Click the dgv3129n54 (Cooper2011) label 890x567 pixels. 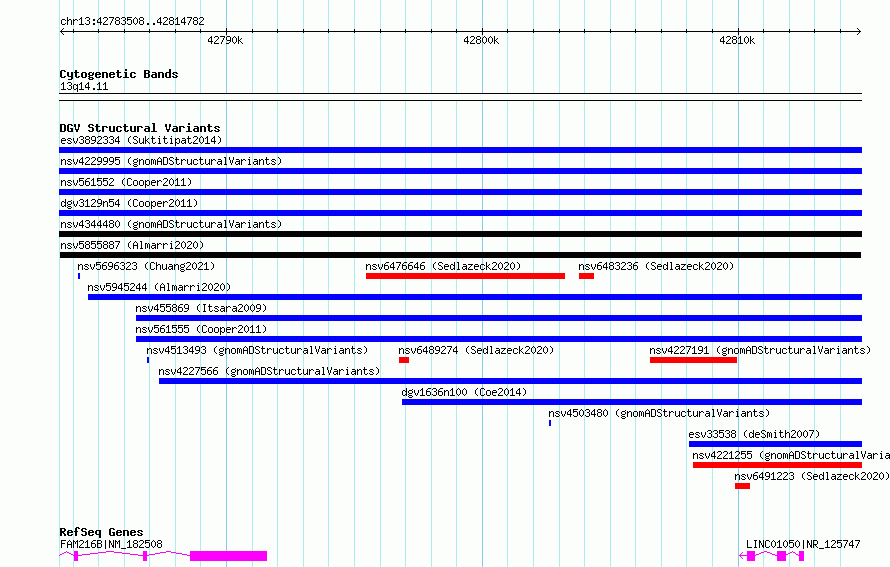click(x=129, y=203)
